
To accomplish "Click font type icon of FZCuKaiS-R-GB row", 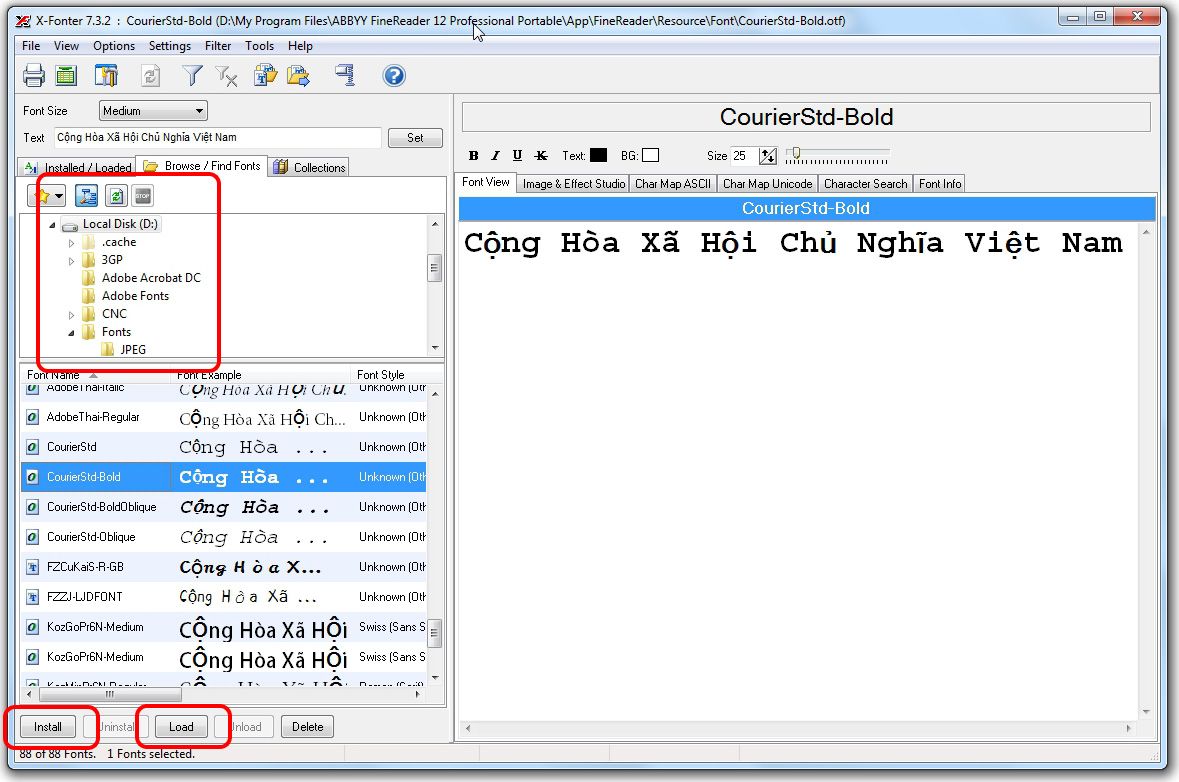I will coord(32,567).
